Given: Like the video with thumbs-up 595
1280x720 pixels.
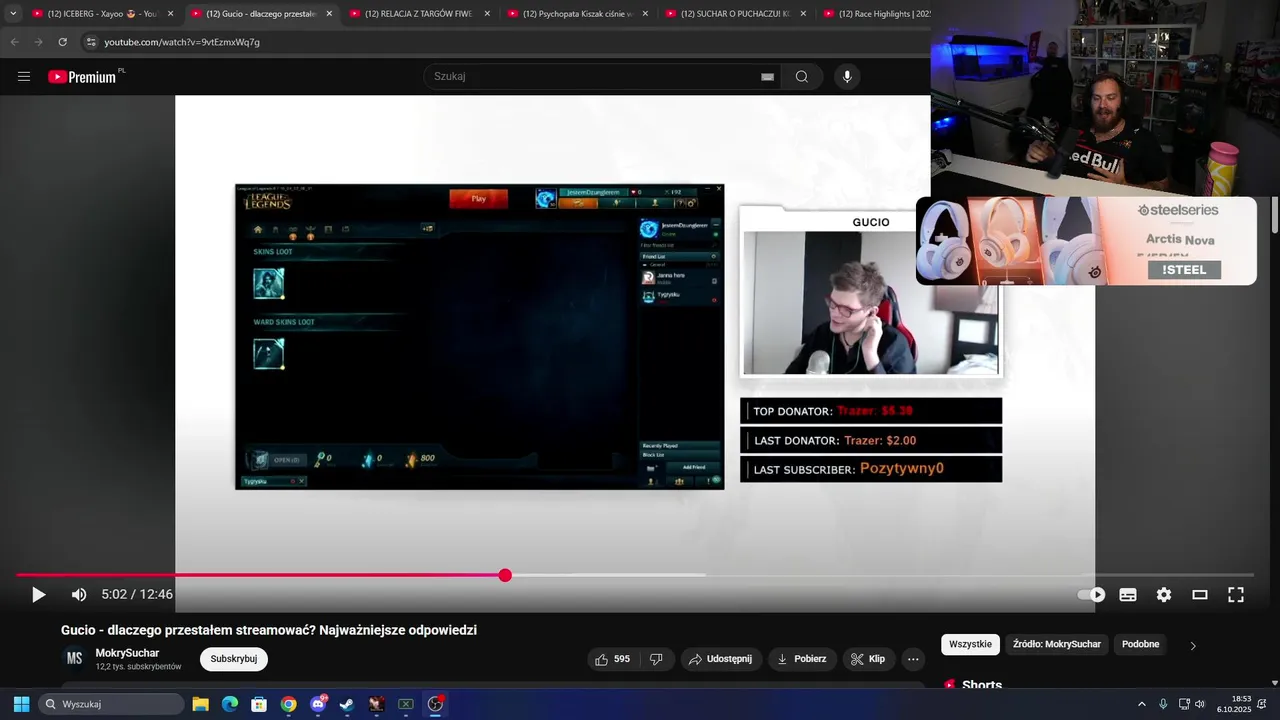Looking at the screenshot, I should pyautogui.click(x=612, y=659).
